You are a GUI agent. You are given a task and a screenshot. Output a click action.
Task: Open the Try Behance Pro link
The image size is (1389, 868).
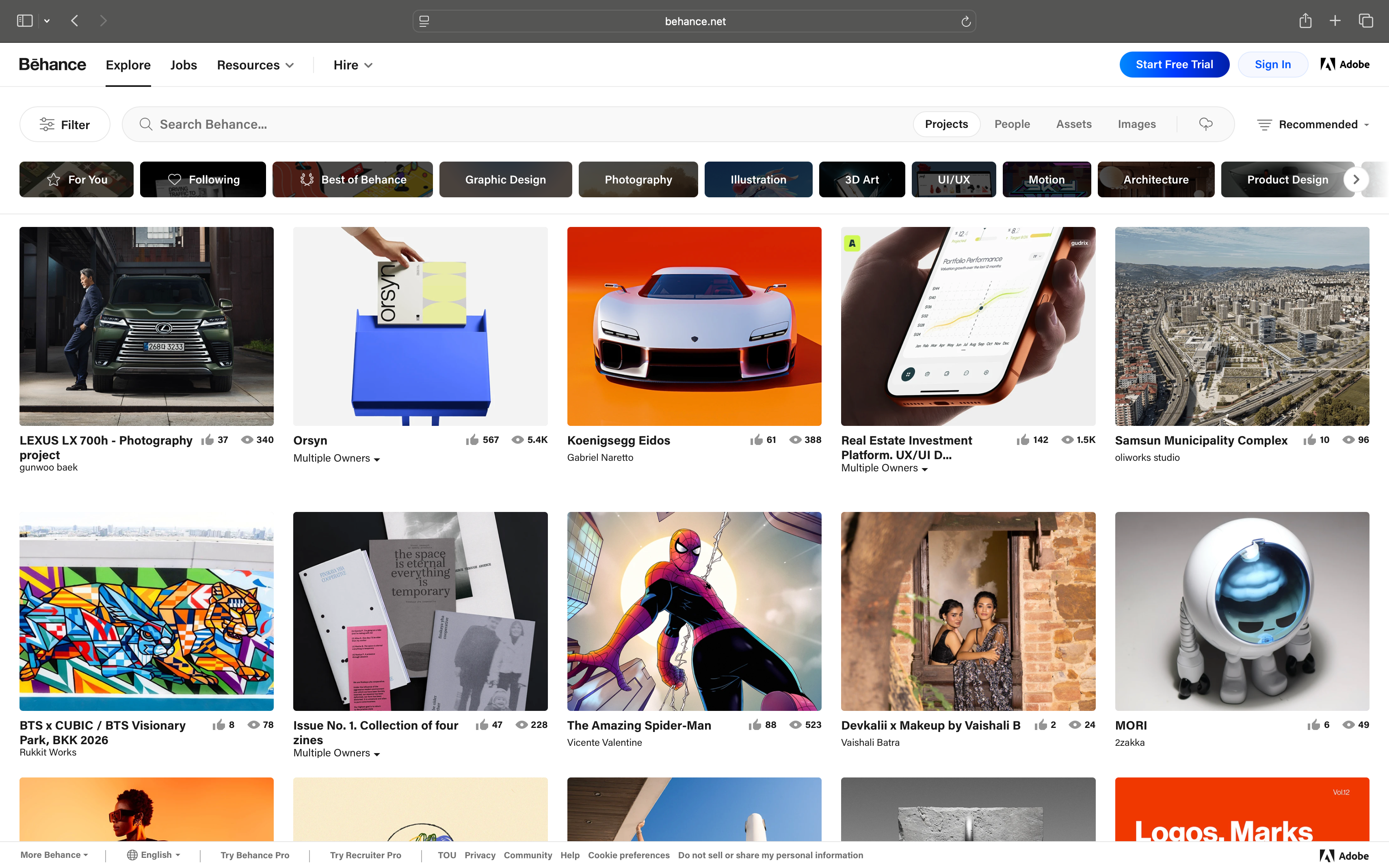[x=255, y=855]
